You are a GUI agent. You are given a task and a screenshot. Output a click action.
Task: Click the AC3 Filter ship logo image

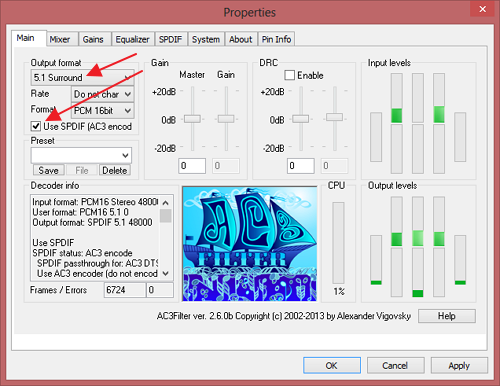(x=250, y=244)
